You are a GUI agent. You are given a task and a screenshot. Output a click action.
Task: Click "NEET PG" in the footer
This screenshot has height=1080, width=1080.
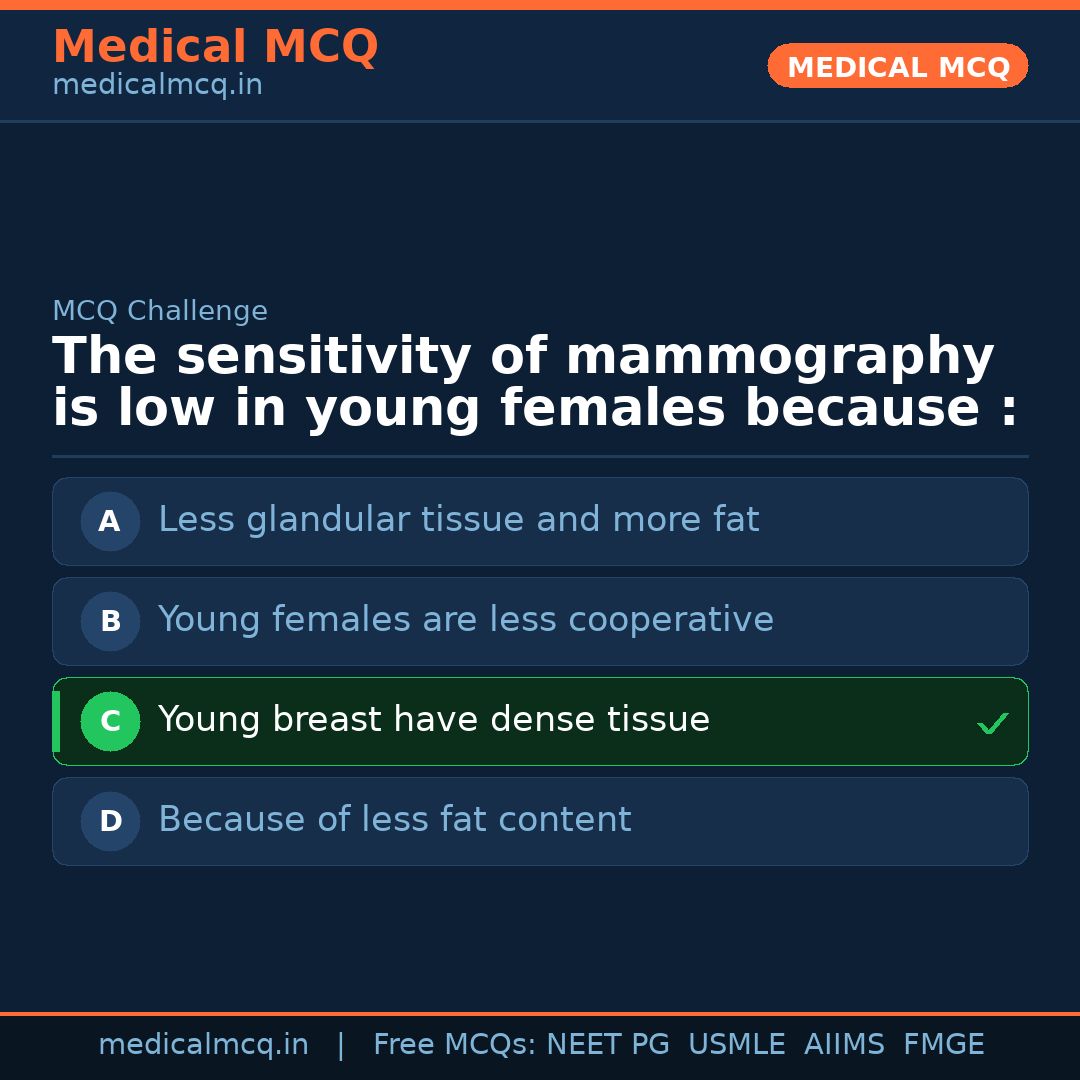pyautogui.click(x=608, y=1045)
